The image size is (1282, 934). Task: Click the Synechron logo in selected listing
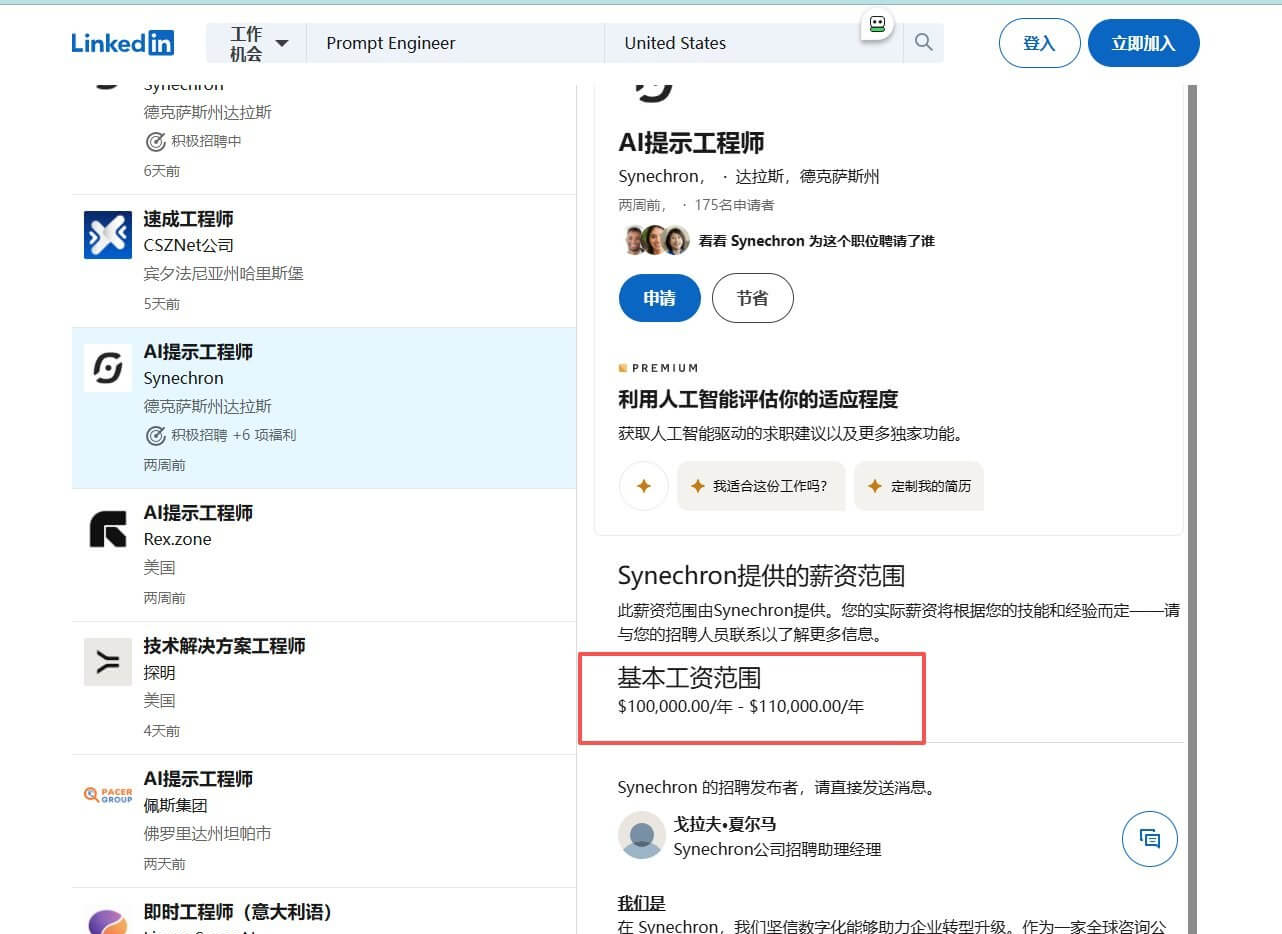pyautogui.click(x=108, y=368)
